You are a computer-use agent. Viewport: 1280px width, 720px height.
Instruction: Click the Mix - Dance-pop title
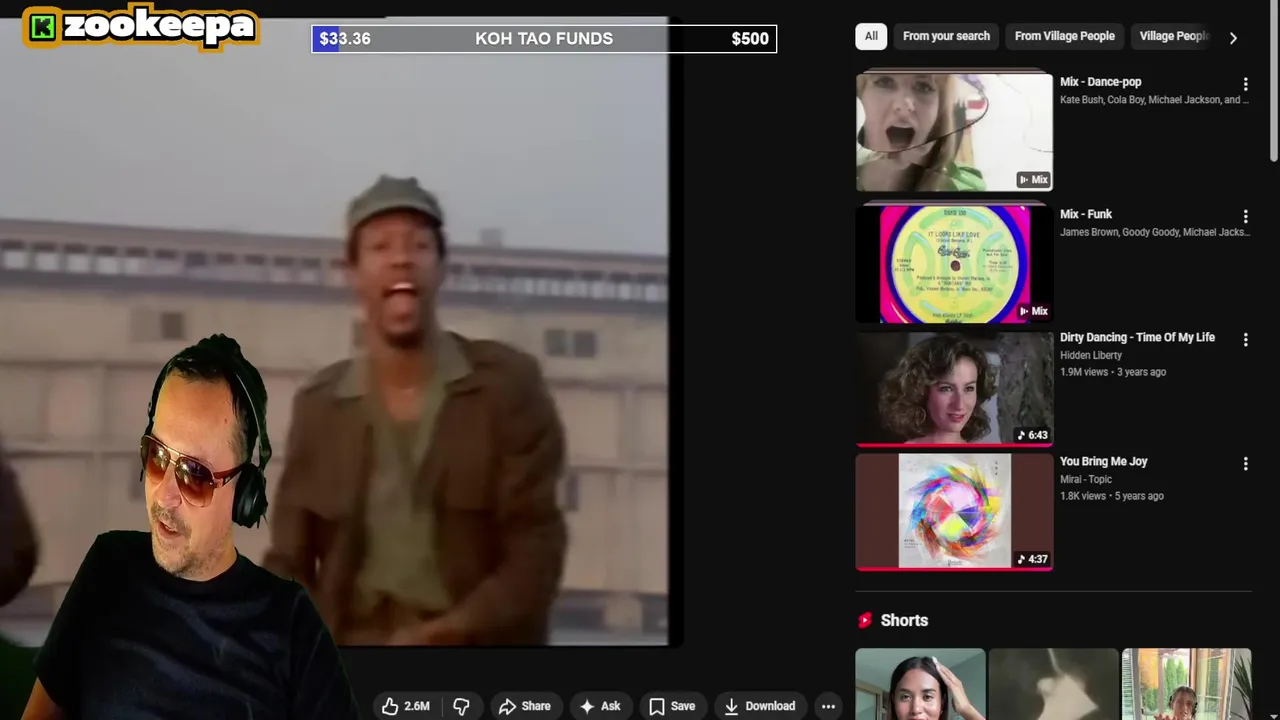(x=1100, y=82)
